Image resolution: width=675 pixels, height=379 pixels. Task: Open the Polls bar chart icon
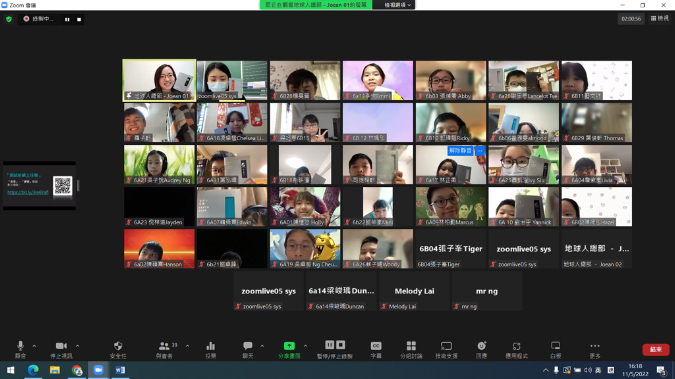point(211,349)
